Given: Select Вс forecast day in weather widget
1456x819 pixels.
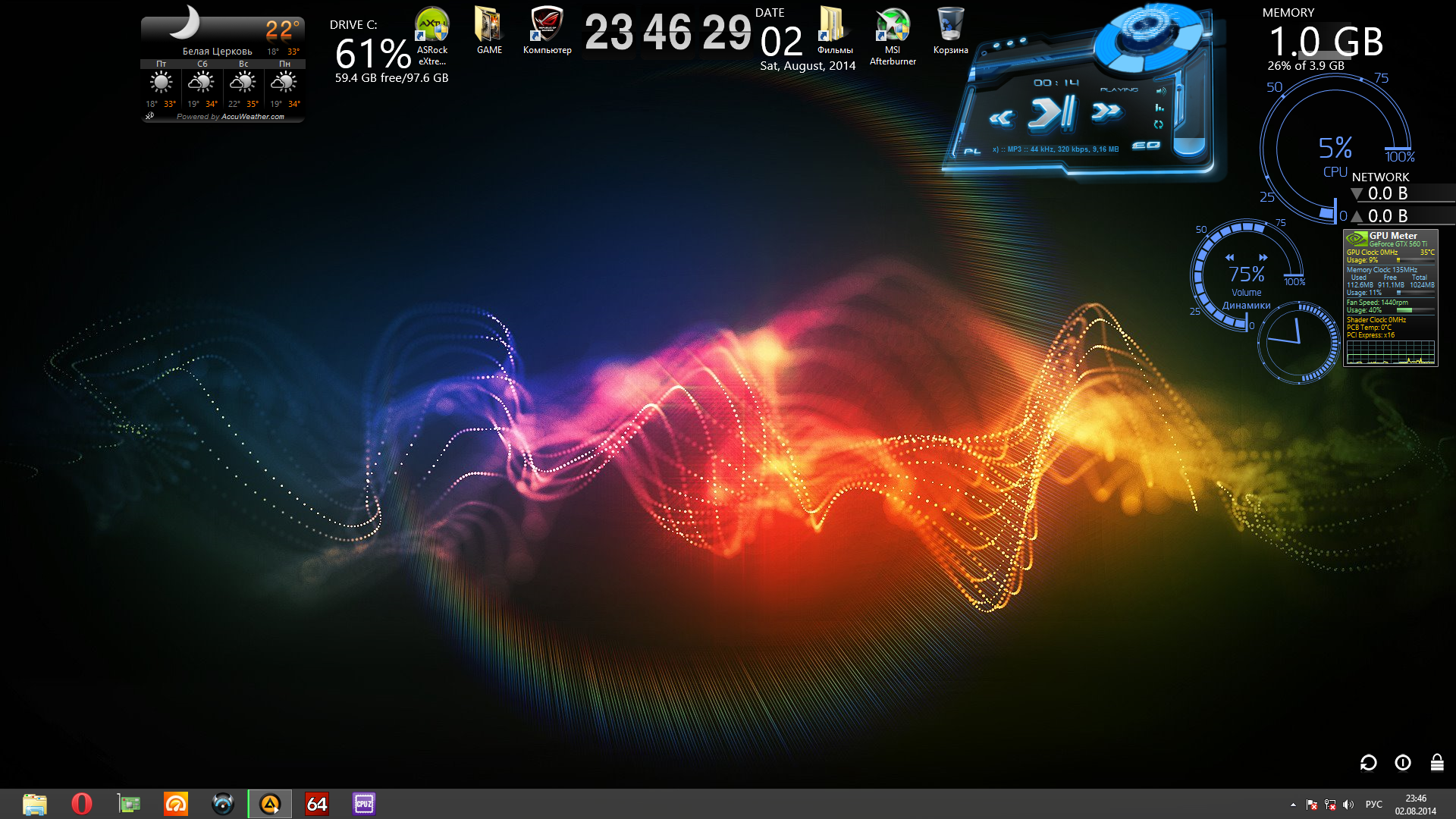Looking at the screenshot, I should tap(243, 83).
